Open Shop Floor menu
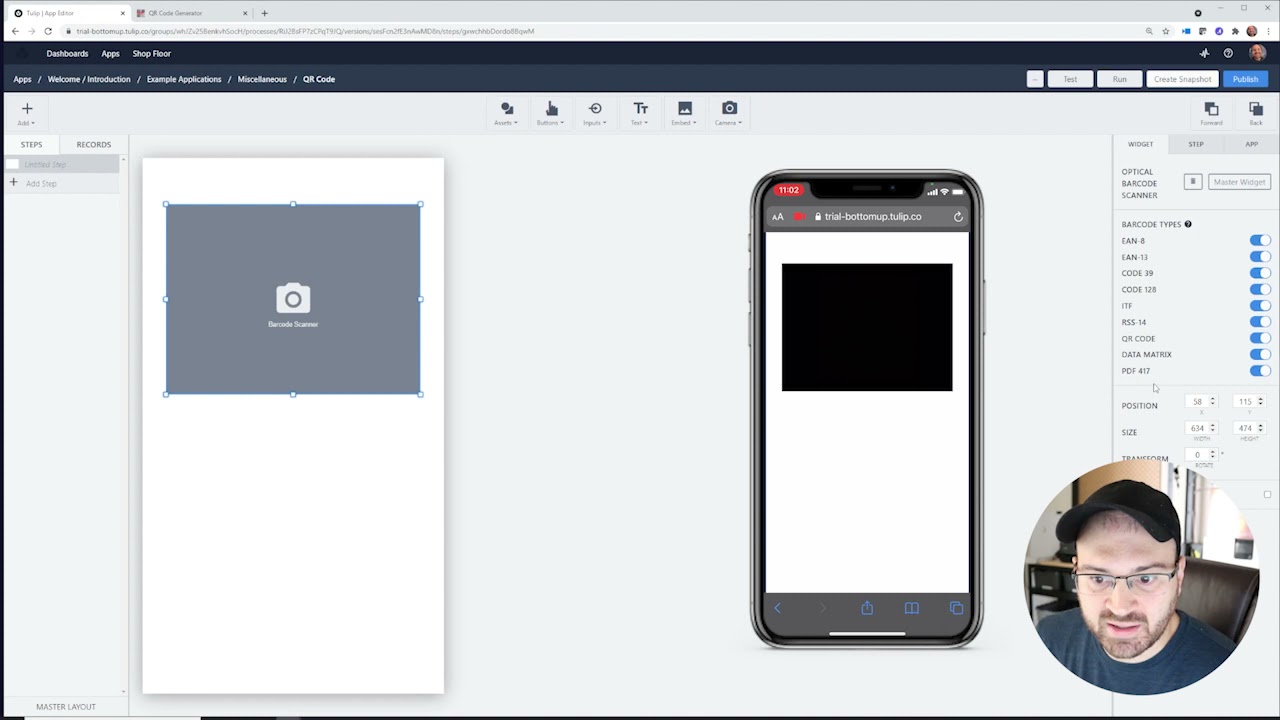The image size is (1280, 720). (x=152, y=53)
